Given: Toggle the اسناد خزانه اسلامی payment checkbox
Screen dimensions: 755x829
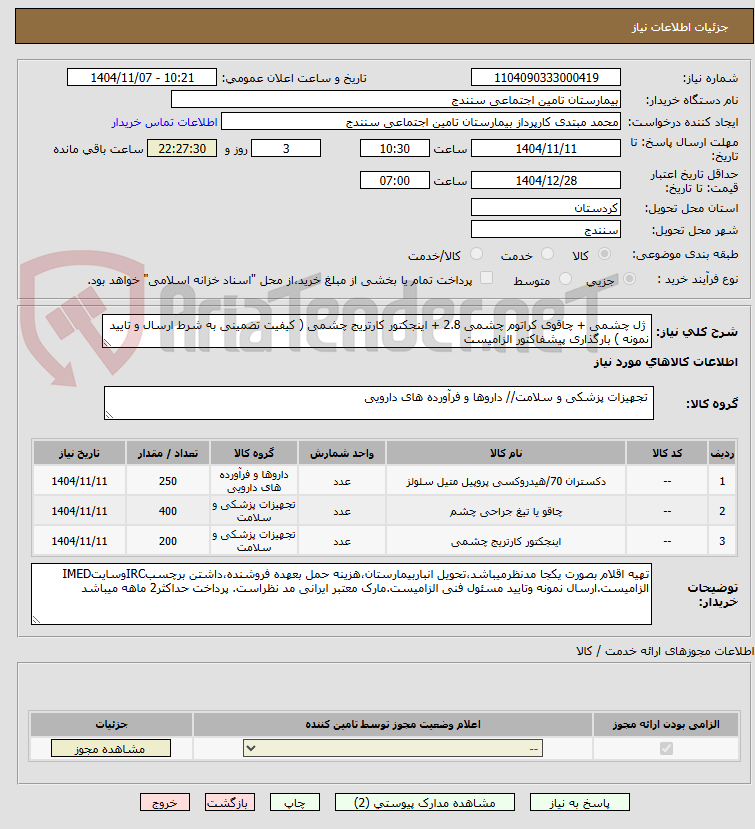Looking at the screenshot, I should click(x=486, y=278).
